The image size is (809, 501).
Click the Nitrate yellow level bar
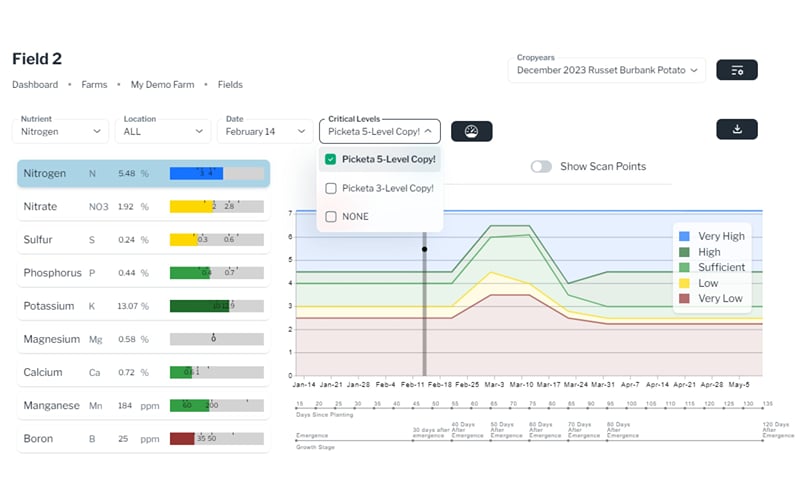click(191, 206)
